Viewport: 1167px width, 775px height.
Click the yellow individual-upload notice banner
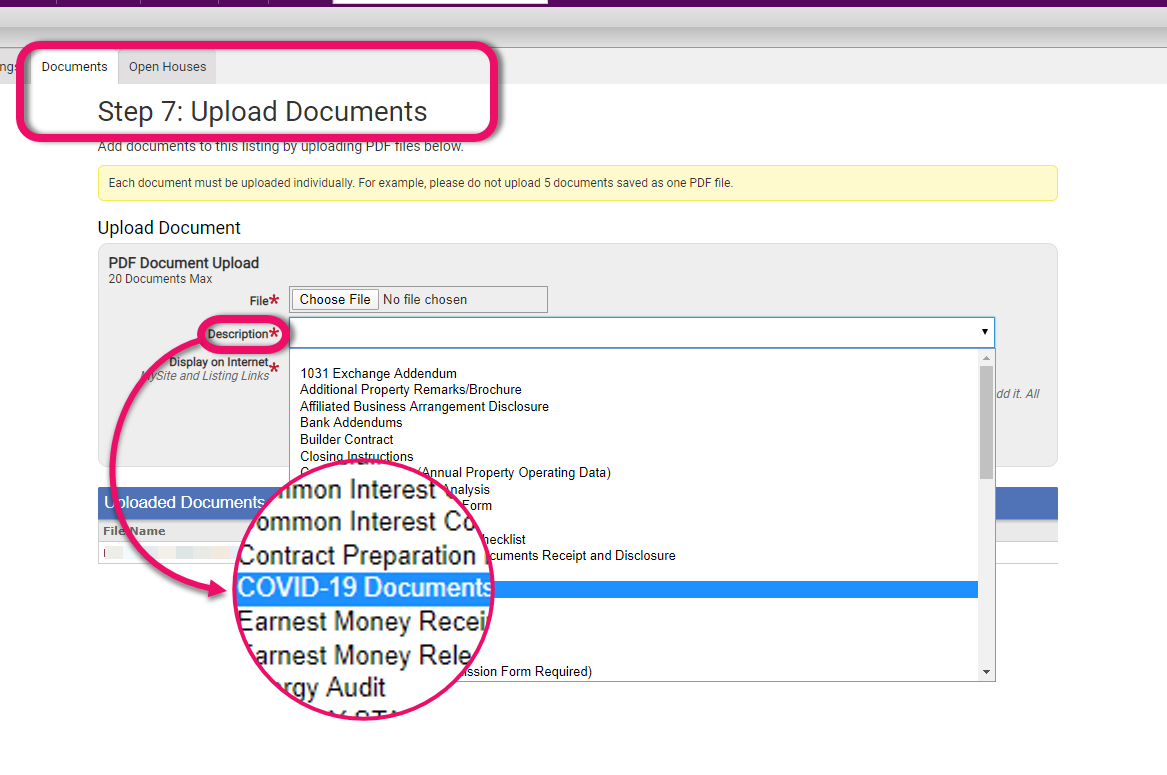(x=577, y=183)
